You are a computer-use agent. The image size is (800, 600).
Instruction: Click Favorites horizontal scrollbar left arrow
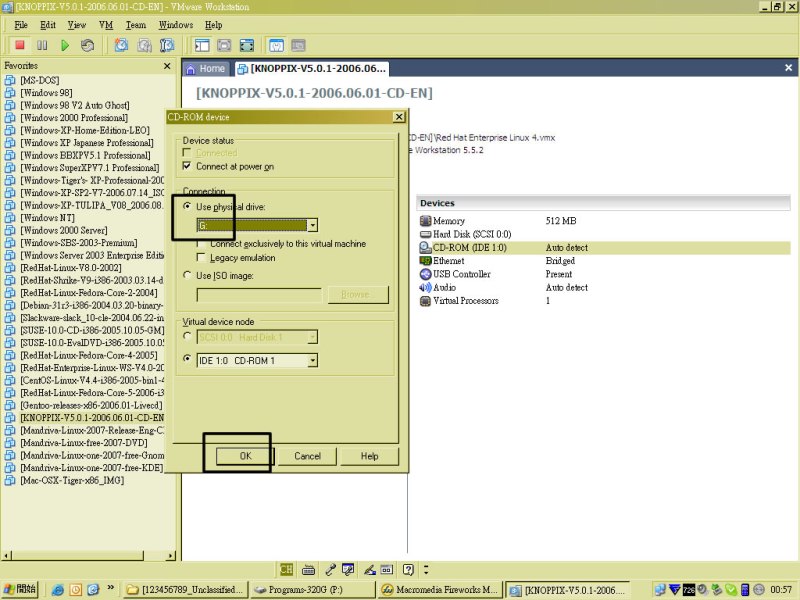(x=7, y=556)
